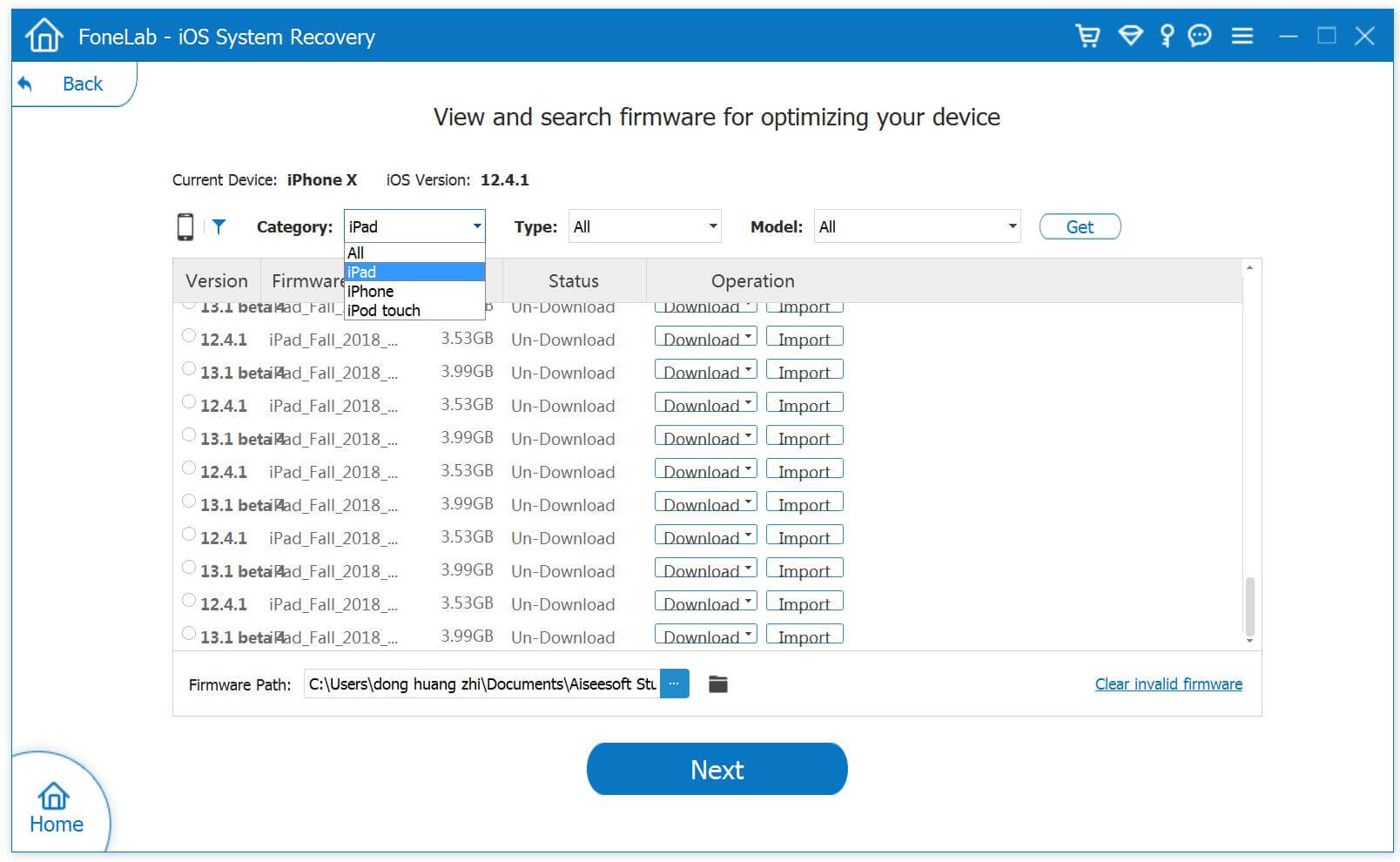
Task: Maximize the FoneLab window
Action: 1327,36
